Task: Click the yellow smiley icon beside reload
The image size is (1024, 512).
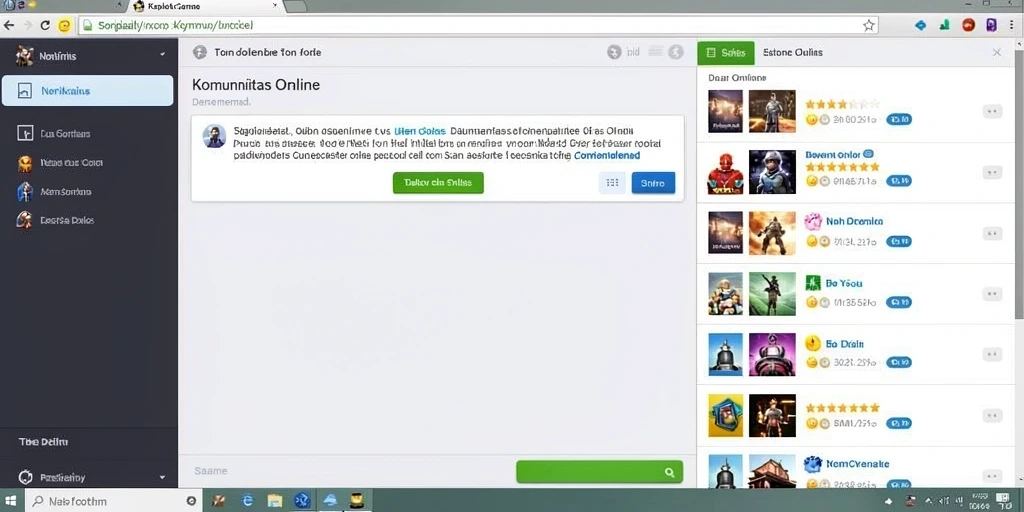Action: 64,25
